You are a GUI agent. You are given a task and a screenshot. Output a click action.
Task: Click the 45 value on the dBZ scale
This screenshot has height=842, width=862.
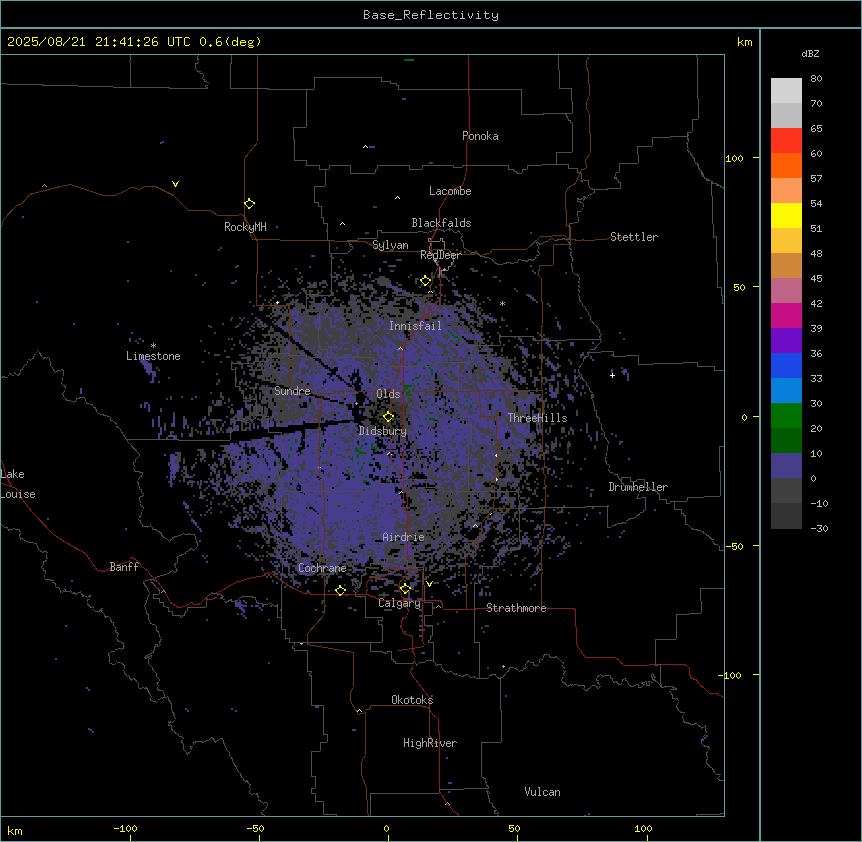pyautogui.click(x=816, y=278)
